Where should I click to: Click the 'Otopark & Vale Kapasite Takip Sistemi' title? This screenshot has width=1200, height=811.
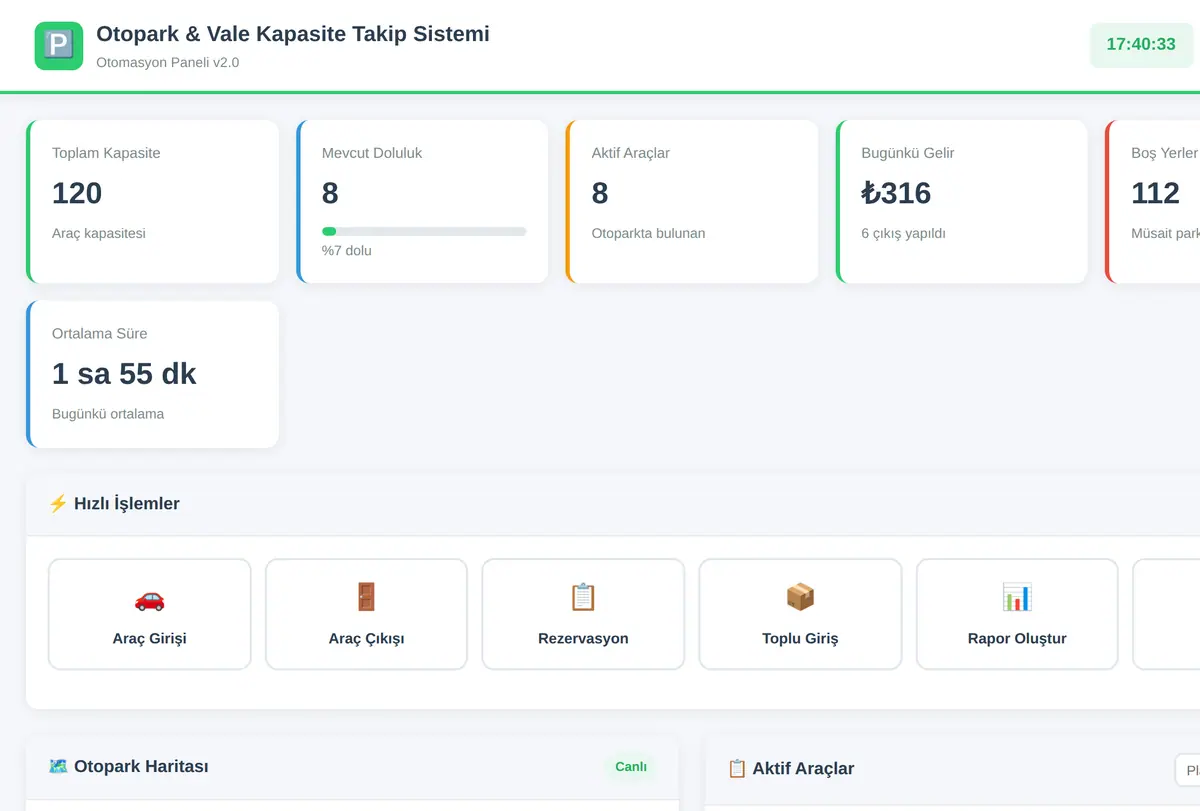point(293,34)
